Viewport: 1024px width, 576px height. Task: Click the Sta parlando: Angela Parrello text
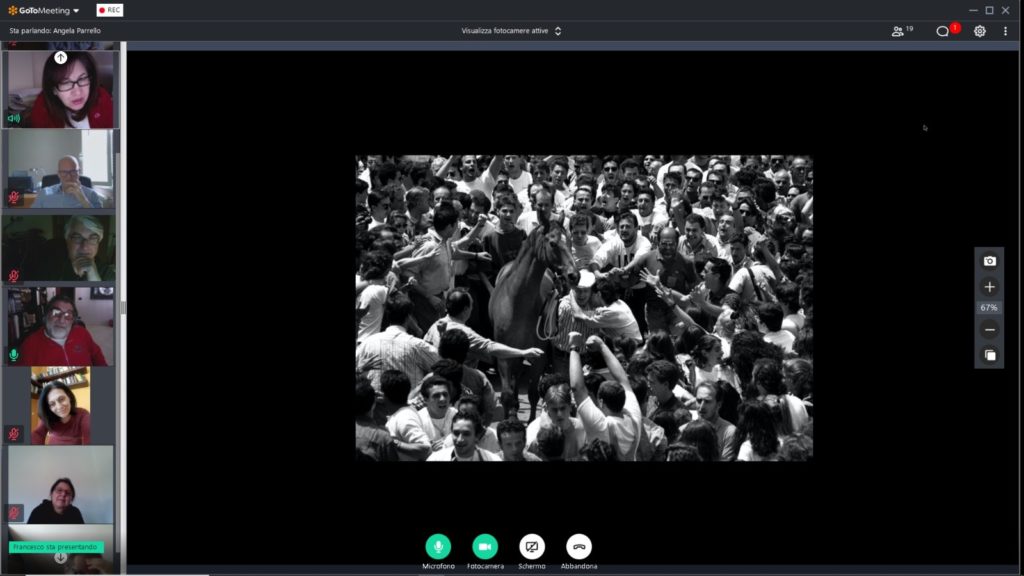pyautogui.click(x=55, y=31)
